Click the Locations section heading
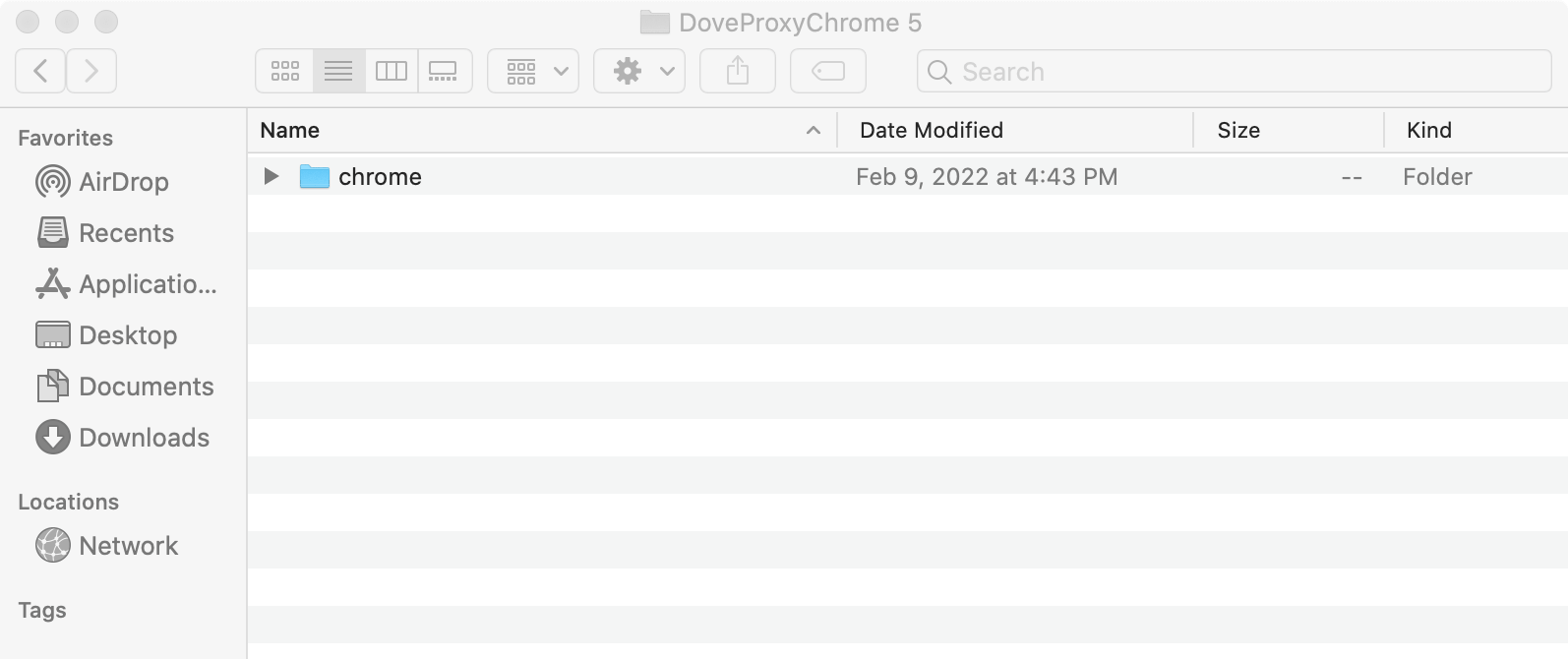Viewport: 1568px width, 659px height. 69,502
